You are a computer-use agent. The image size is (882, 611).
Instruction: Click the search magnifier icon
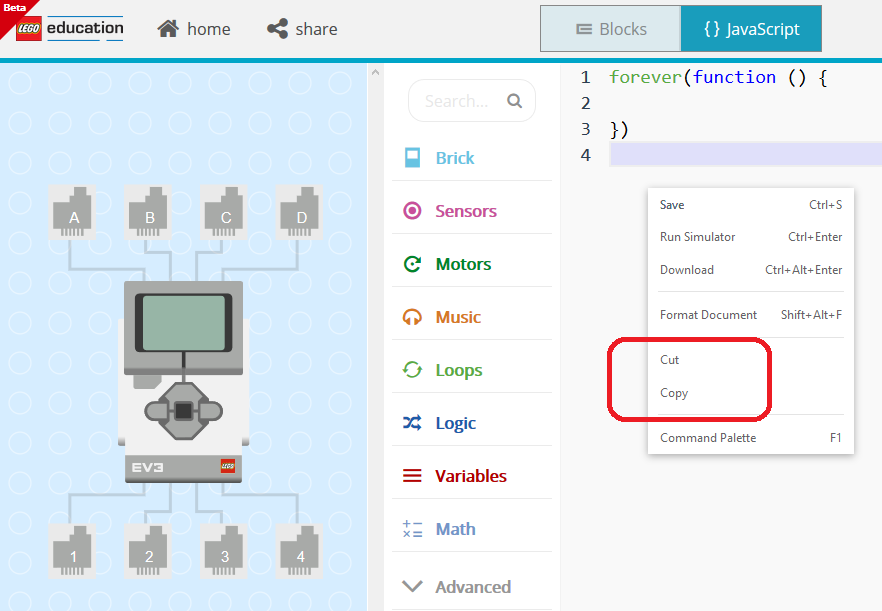point(514,101)
